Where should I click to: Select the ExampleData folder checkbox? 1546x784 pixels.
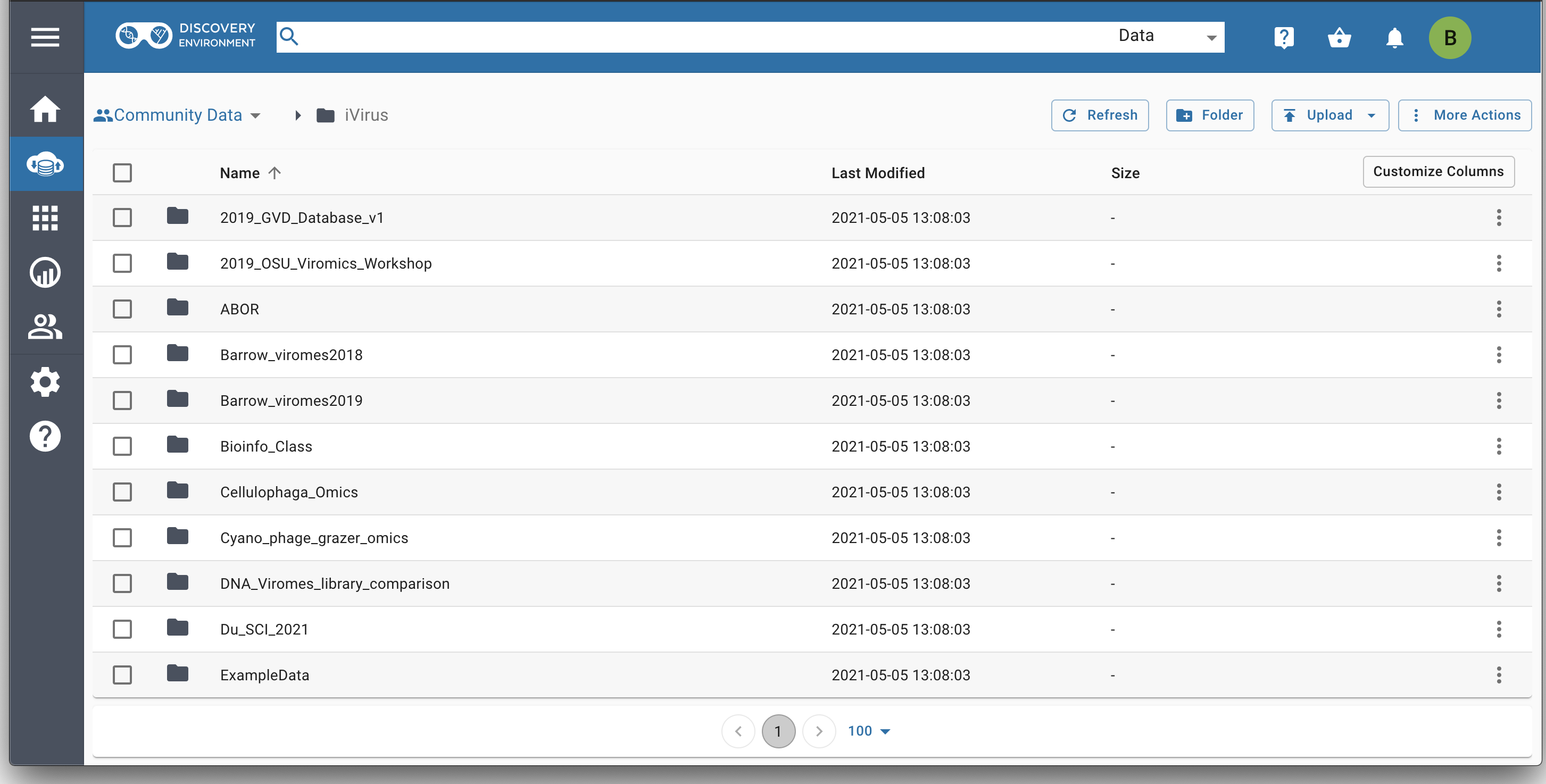pos(122,675)
